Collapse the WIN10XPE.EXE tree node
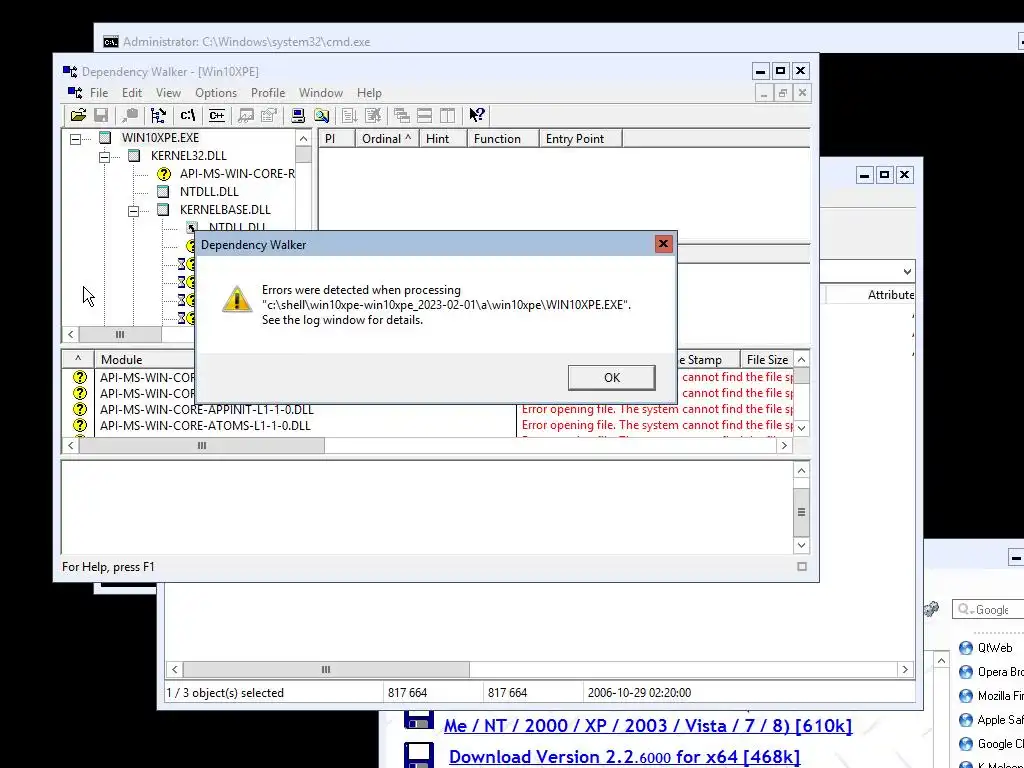 [x=76, y=139]
